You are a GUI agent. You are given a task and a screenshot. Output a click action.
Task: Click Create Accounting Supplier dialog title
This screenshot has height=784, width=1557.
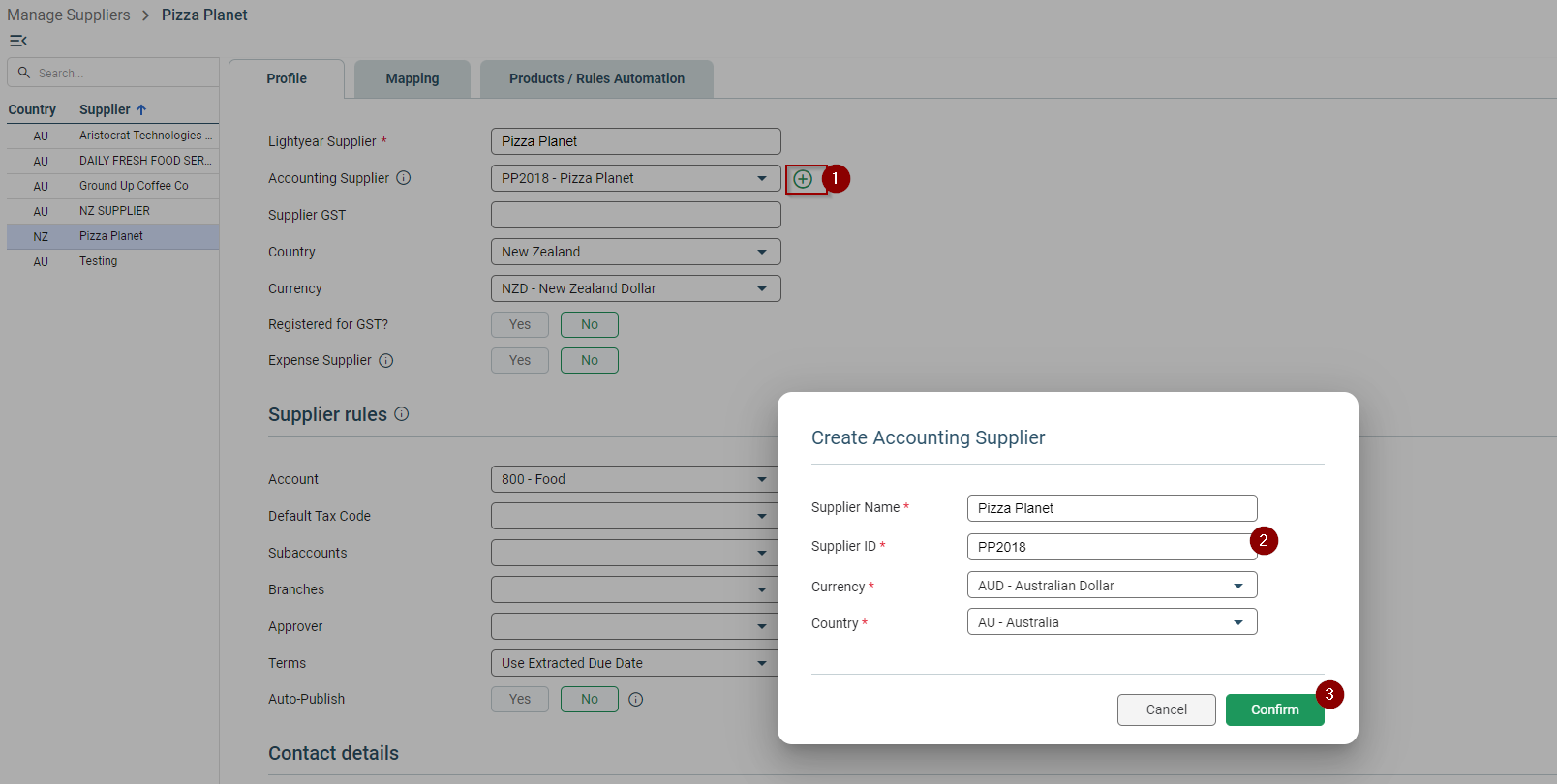pos(929,437)
